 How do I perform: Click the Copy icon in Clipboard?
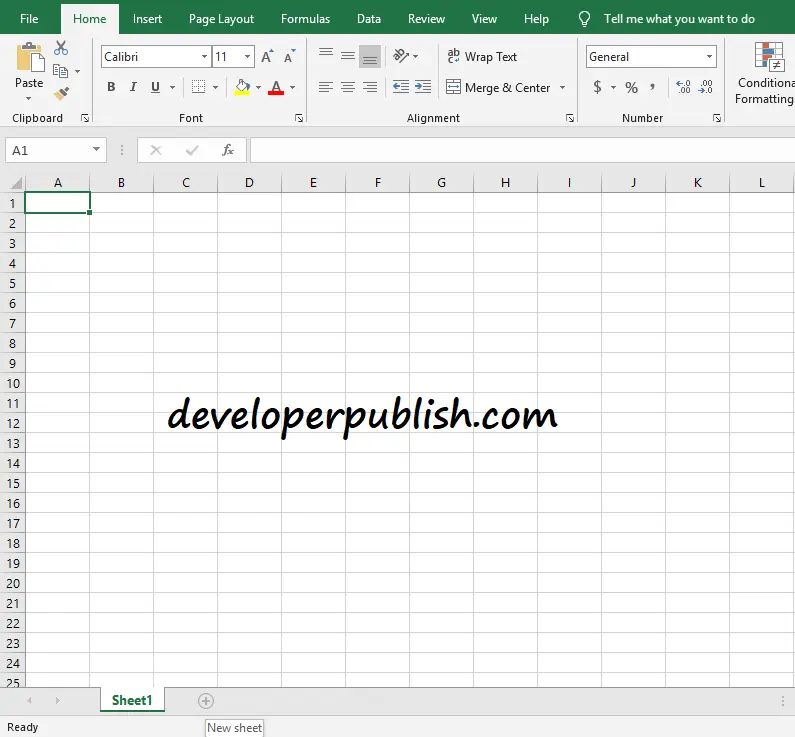60,71
